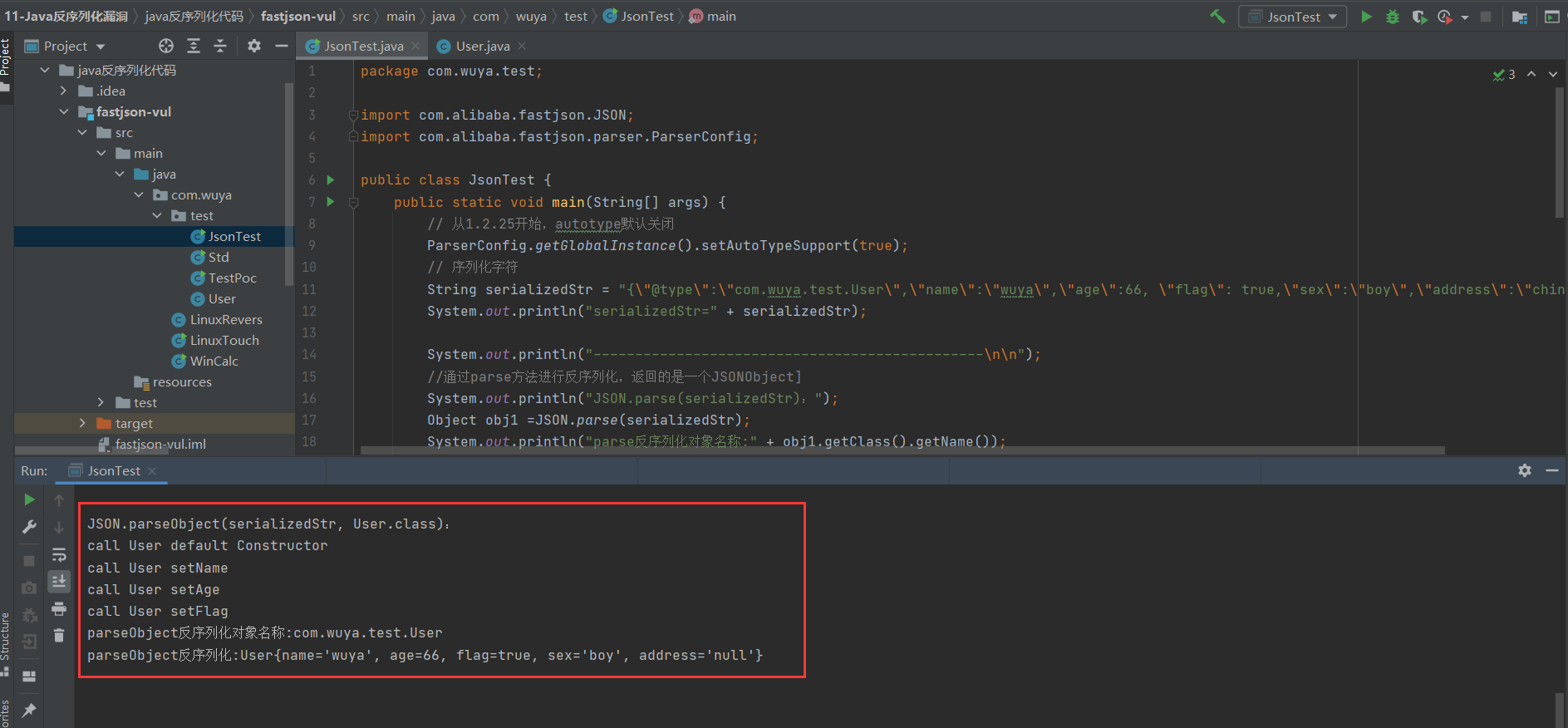Expand the .idea folder
Screen dimensions: 1568x728
click(64, 91)
